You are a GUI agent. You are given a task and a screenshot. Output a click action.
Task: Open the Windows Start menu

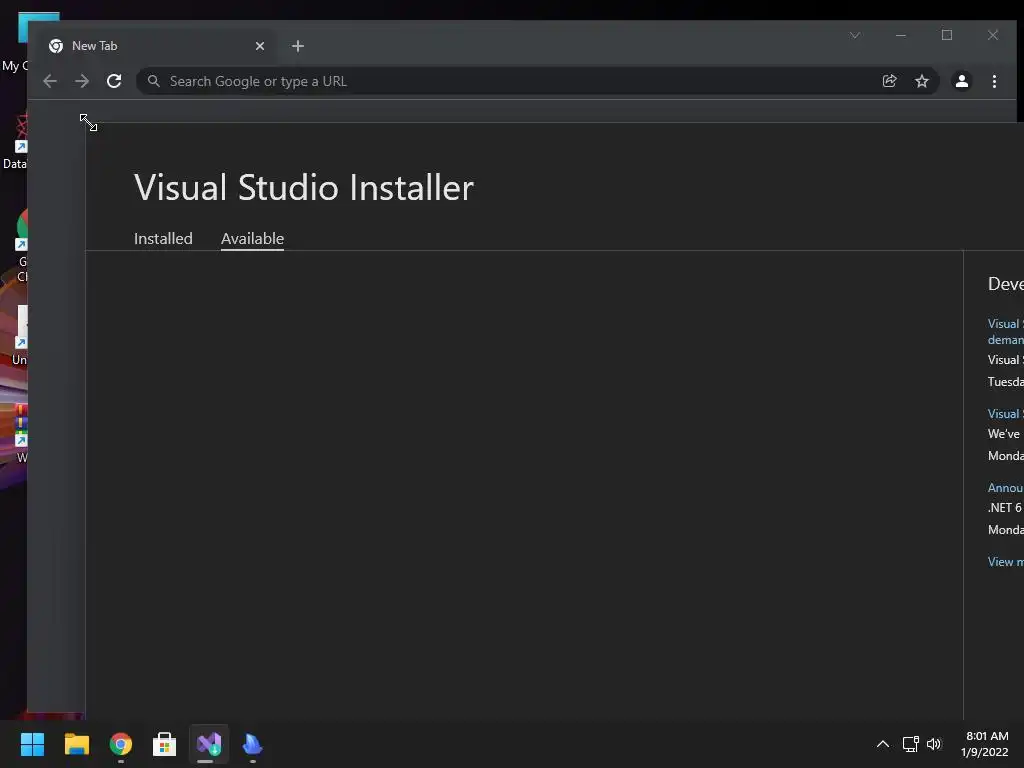[x=32, y=744]
